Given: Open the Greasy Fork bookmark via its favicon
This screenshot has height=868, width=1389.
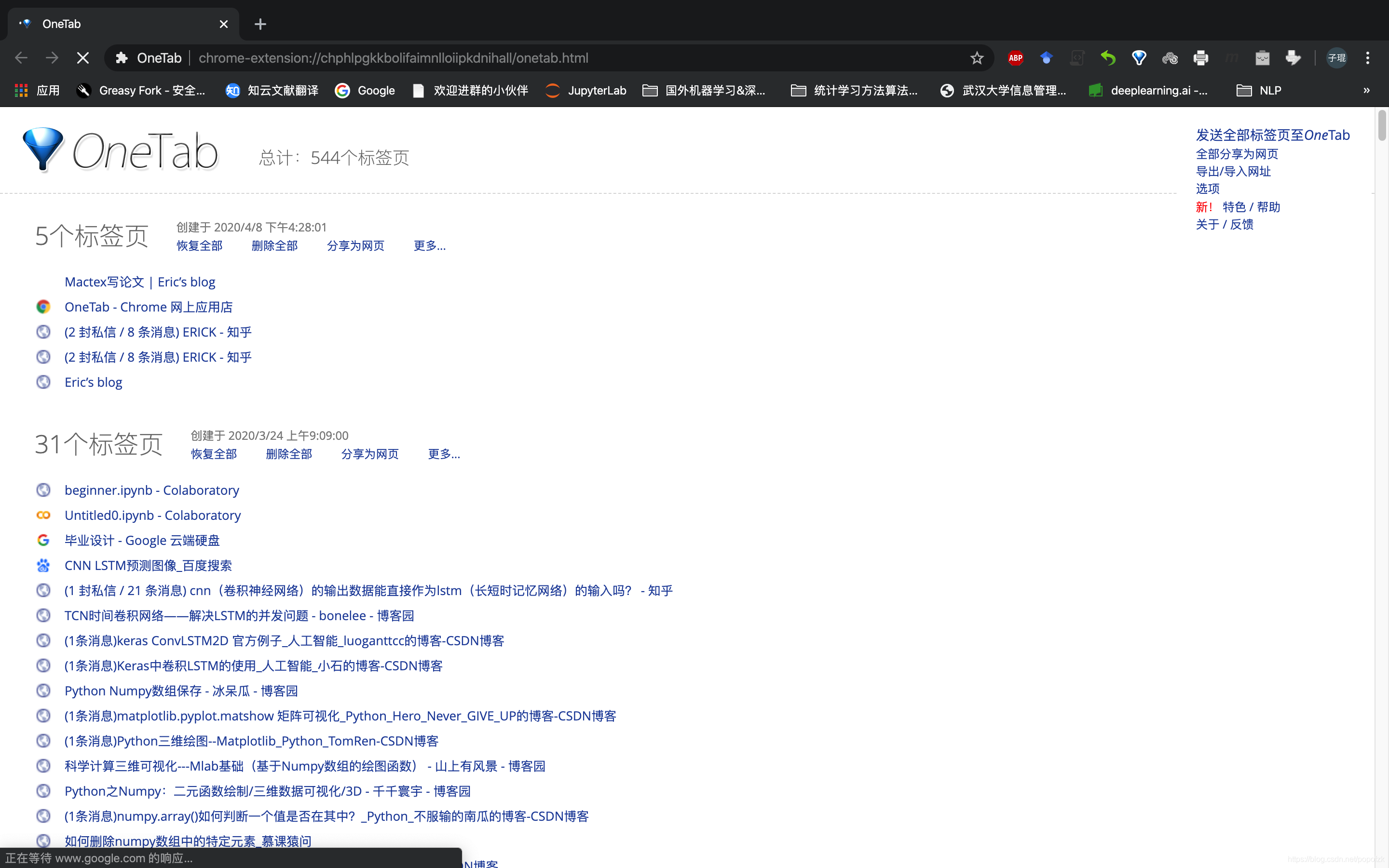Looking at the screenshot, I should (x=84, y=90).
